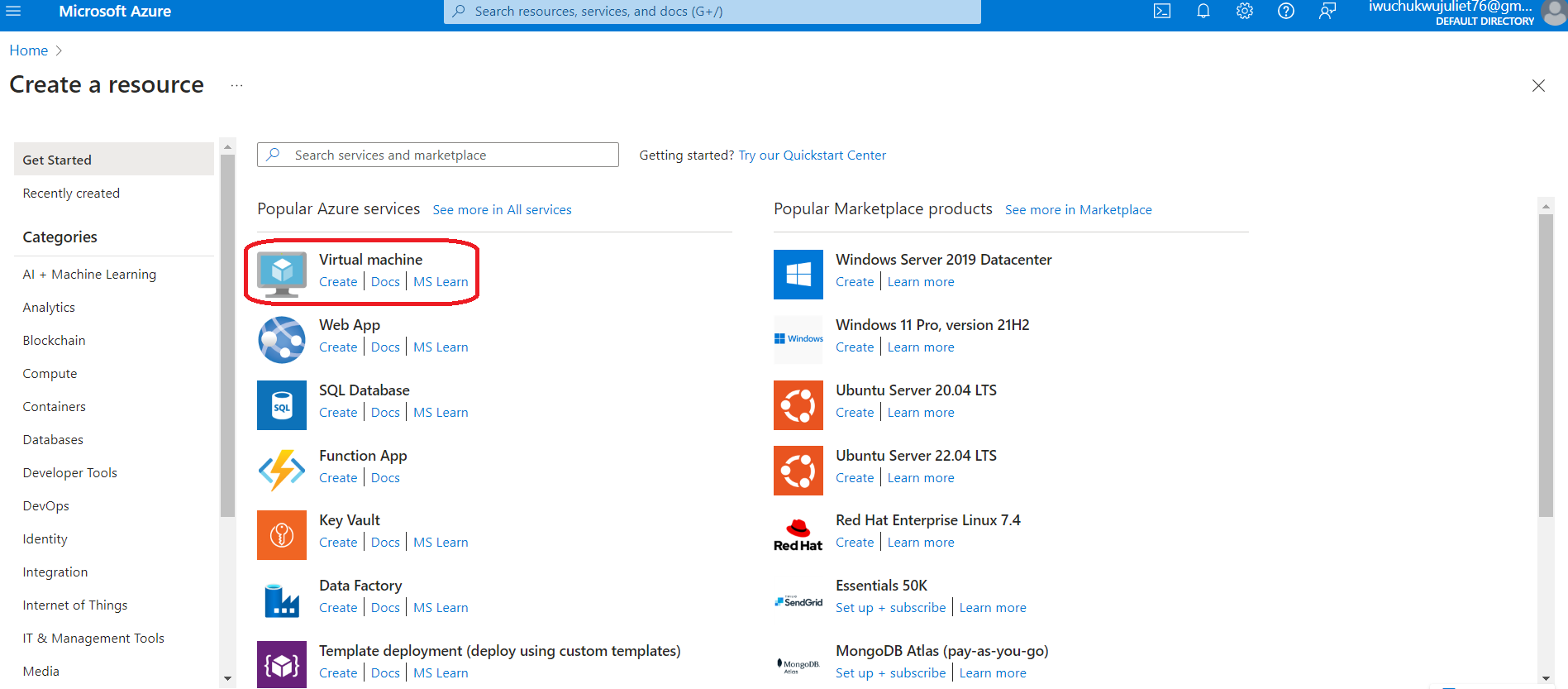The width and height of the screenshot is (1568, 689).
Task: Open Learn more for Windows 11 Pro
Action: tap(921, 347)
